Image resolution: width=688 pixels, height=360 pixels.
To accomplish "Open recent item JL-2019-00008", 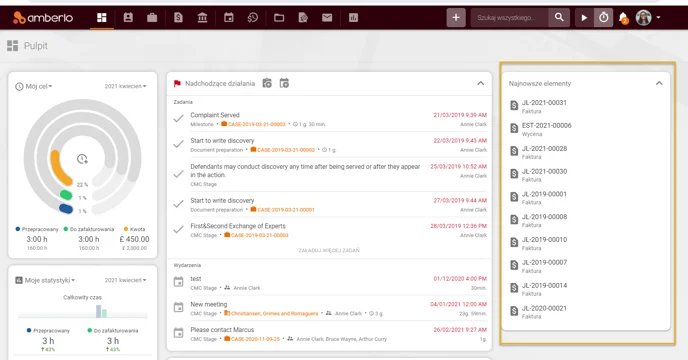I will (544, 217).
